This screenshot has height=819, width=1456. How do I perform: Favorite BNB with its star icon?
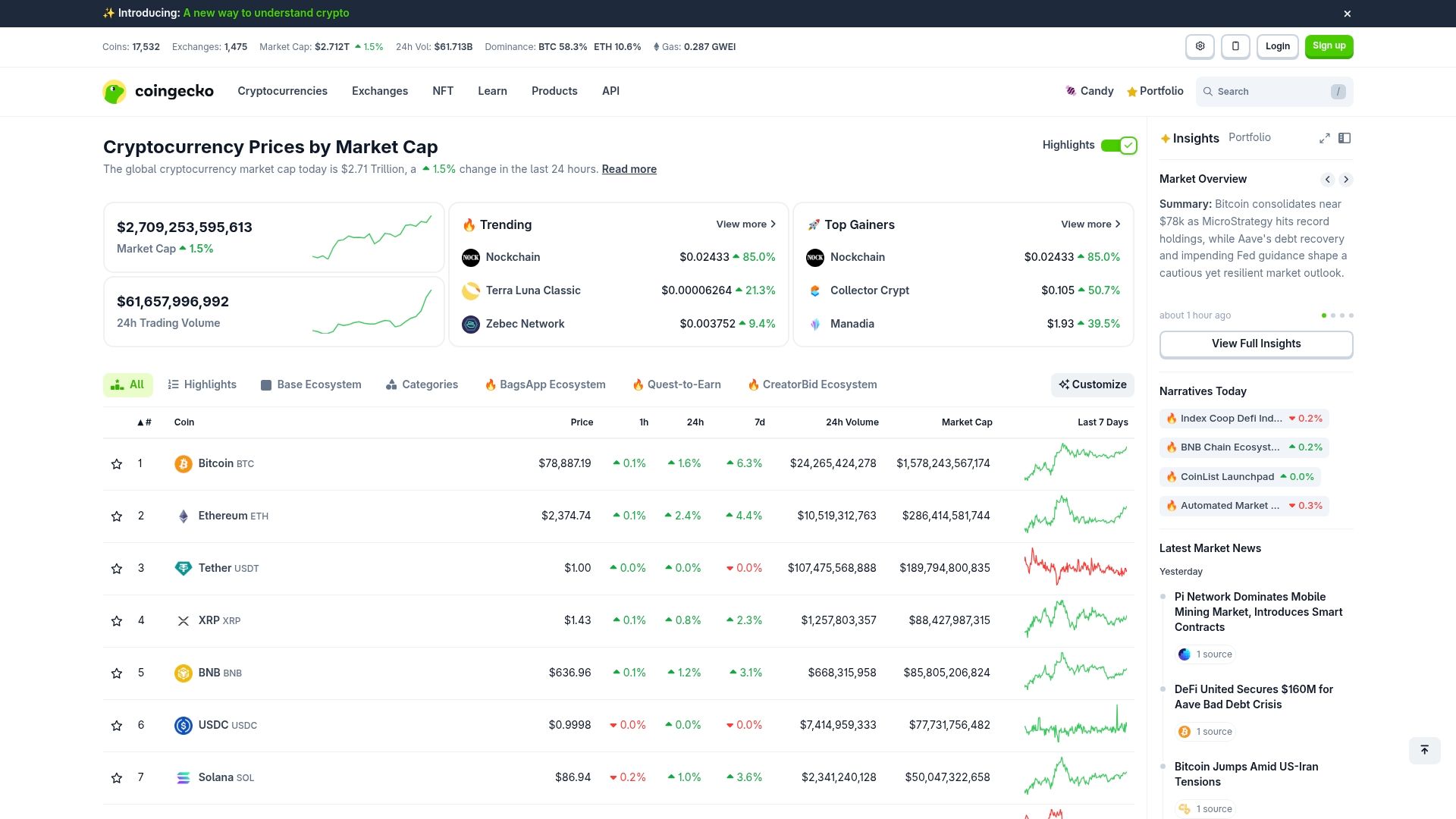[117, 673]
